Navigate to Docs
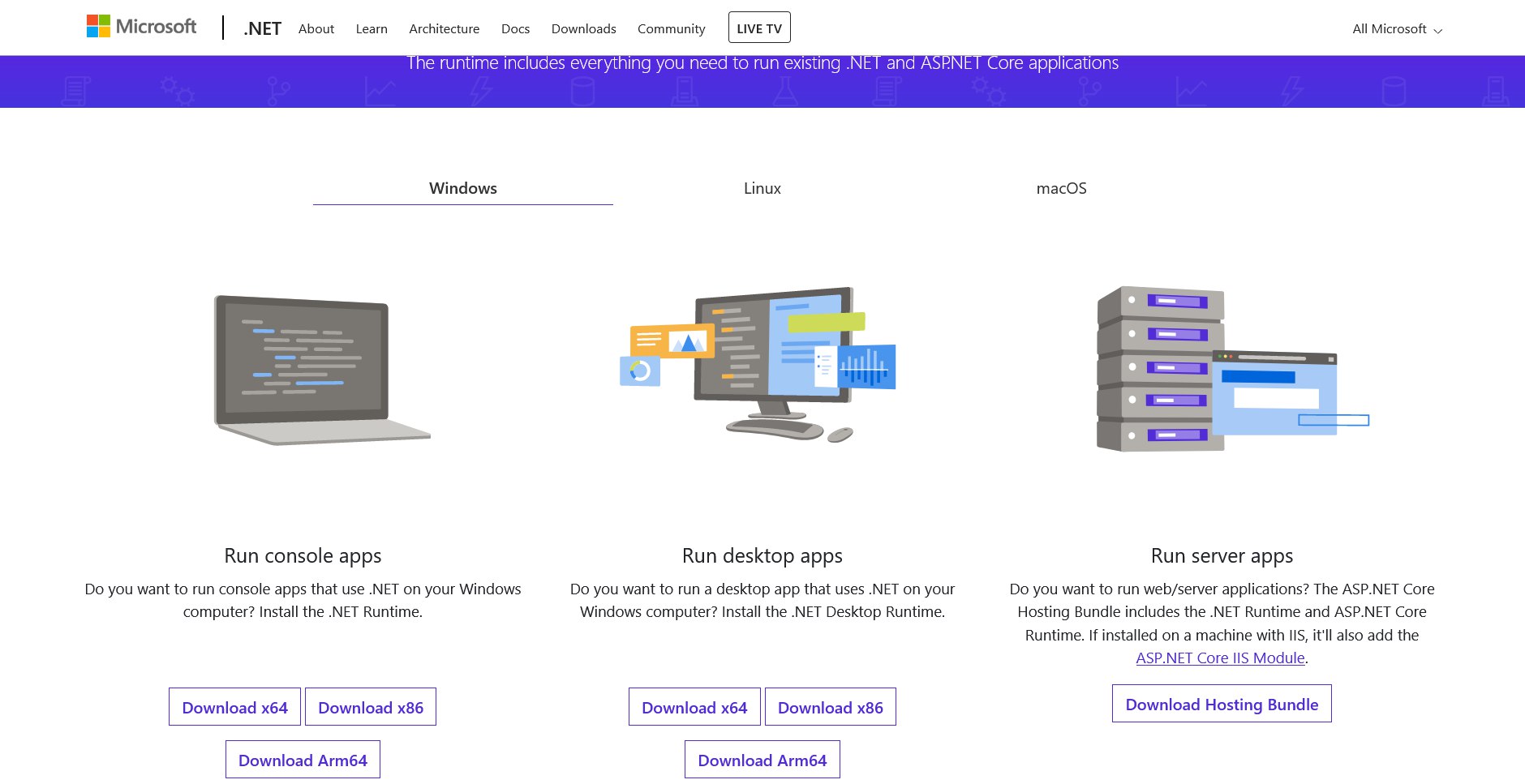This screenshot has height=784, width=1525. tap(515, 28)
